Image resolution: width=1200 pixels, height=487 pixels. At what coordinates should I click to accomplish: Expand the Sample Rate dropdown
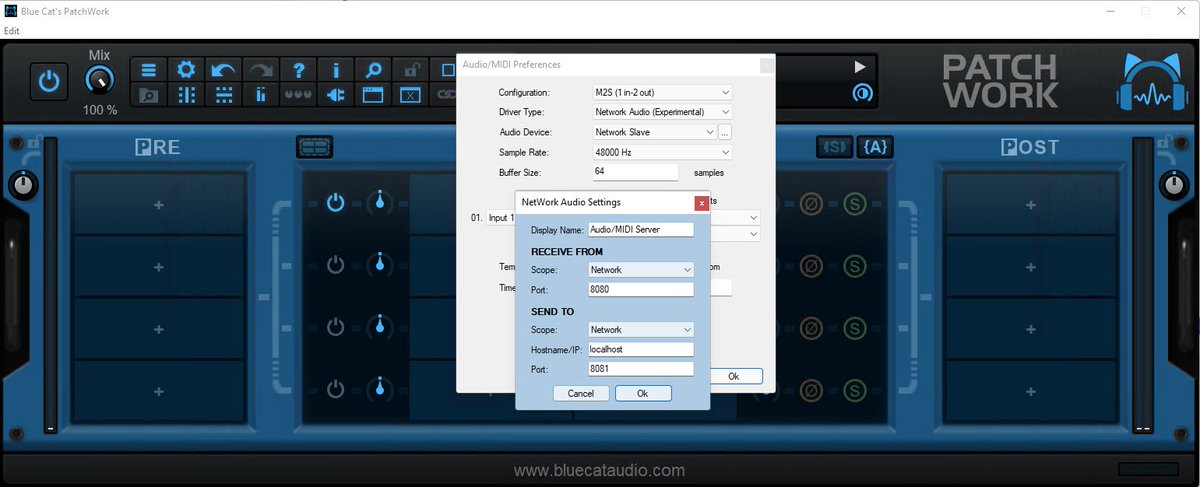[x=661, y=152]
